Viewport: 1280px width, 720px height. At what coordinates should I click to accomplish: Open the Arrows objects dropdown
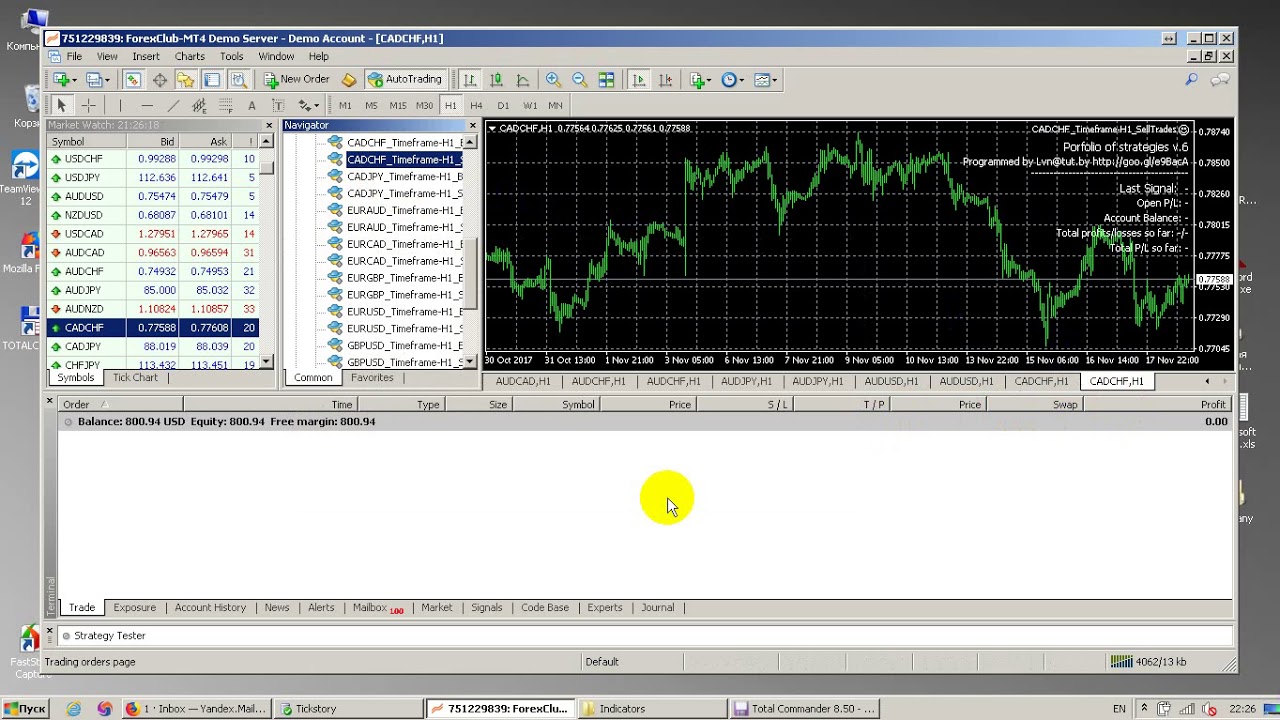(308, 105)
